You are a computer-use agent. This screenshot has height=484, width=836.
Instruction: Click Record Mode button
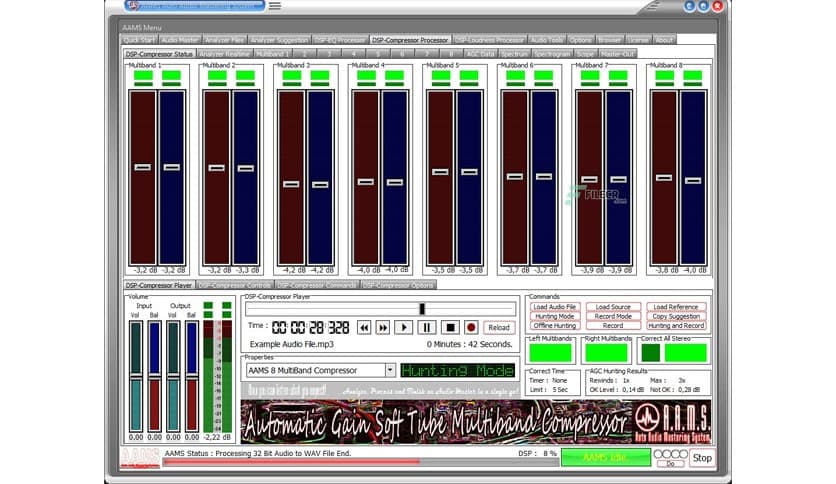coord(613,316)
